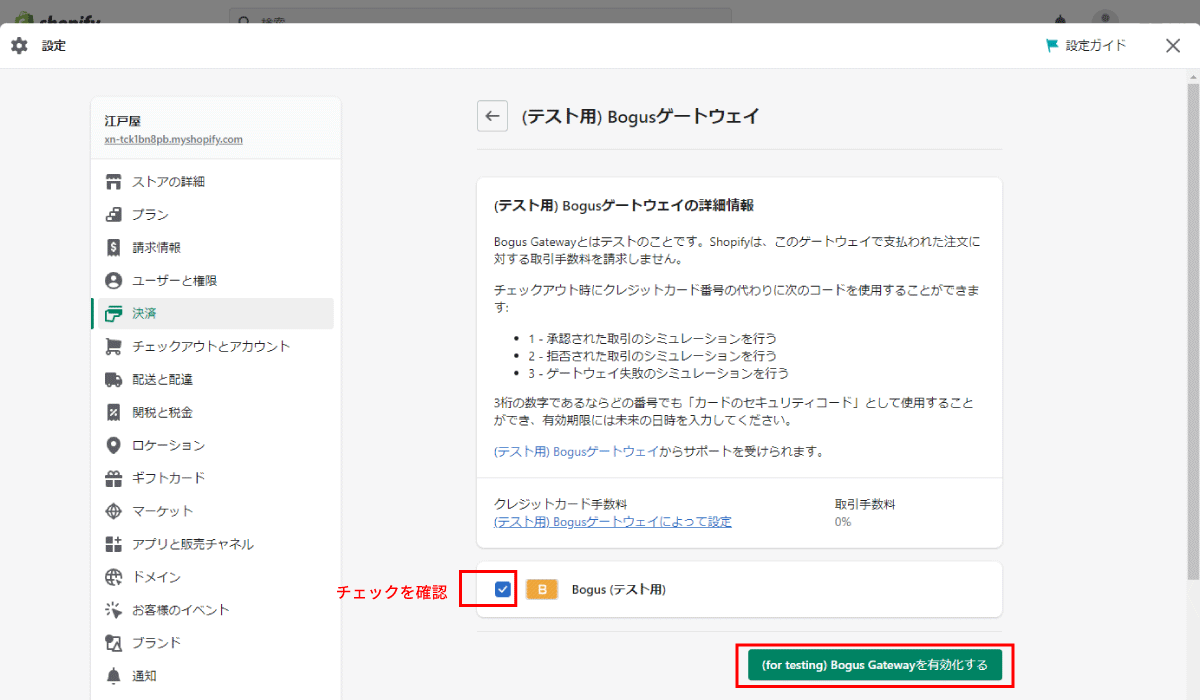Uncheck the Bogus (テスト用) checkbox

point(503,590)
